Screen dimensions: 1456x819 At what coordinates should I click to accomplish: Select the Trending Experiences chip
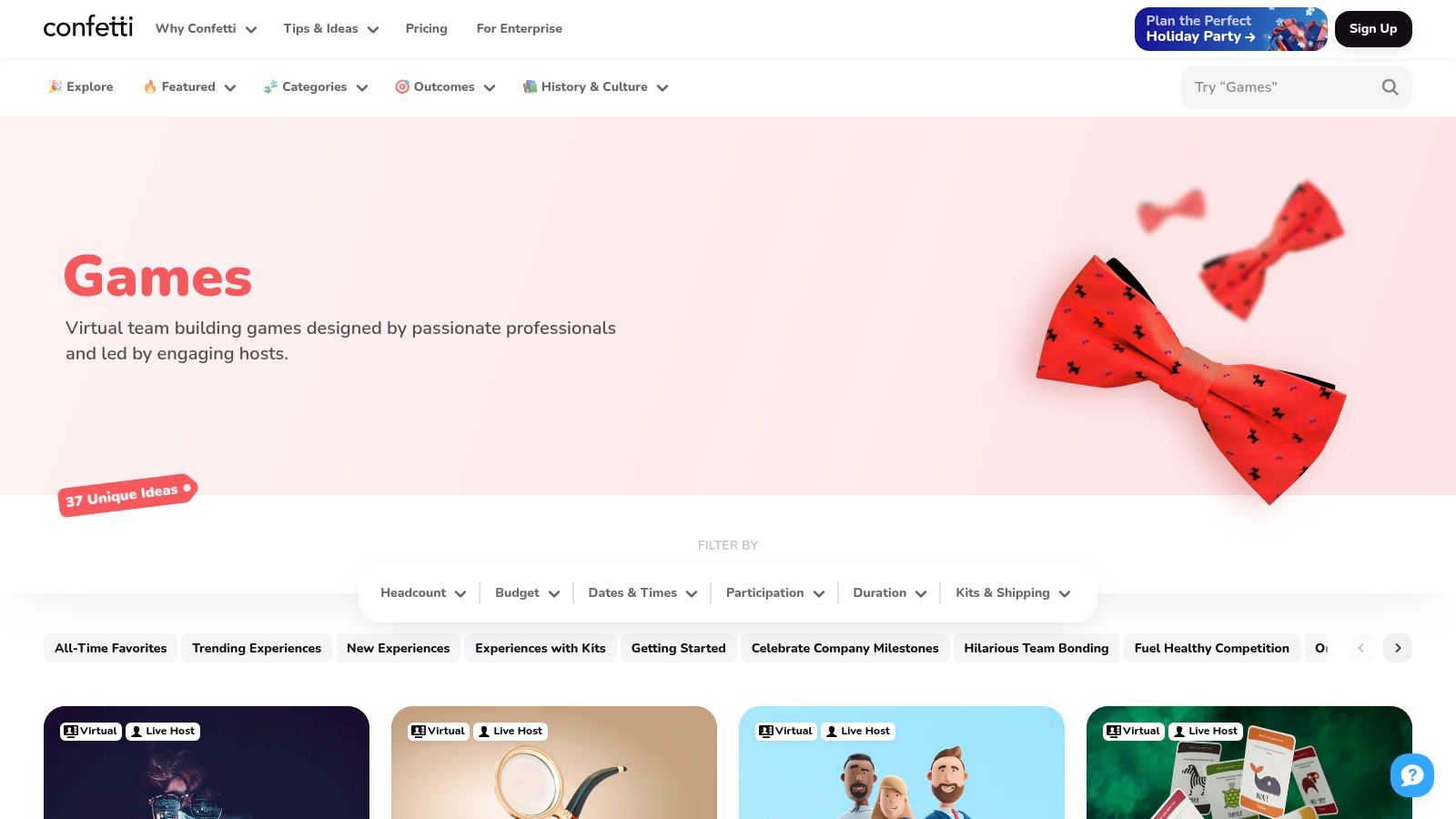(x=257, y=648)
